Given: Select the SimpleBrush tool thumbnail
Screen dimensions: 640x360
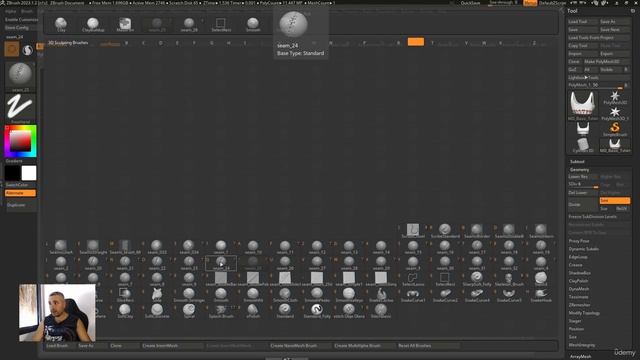Looking at the screenshot, I should coord(615,129).
